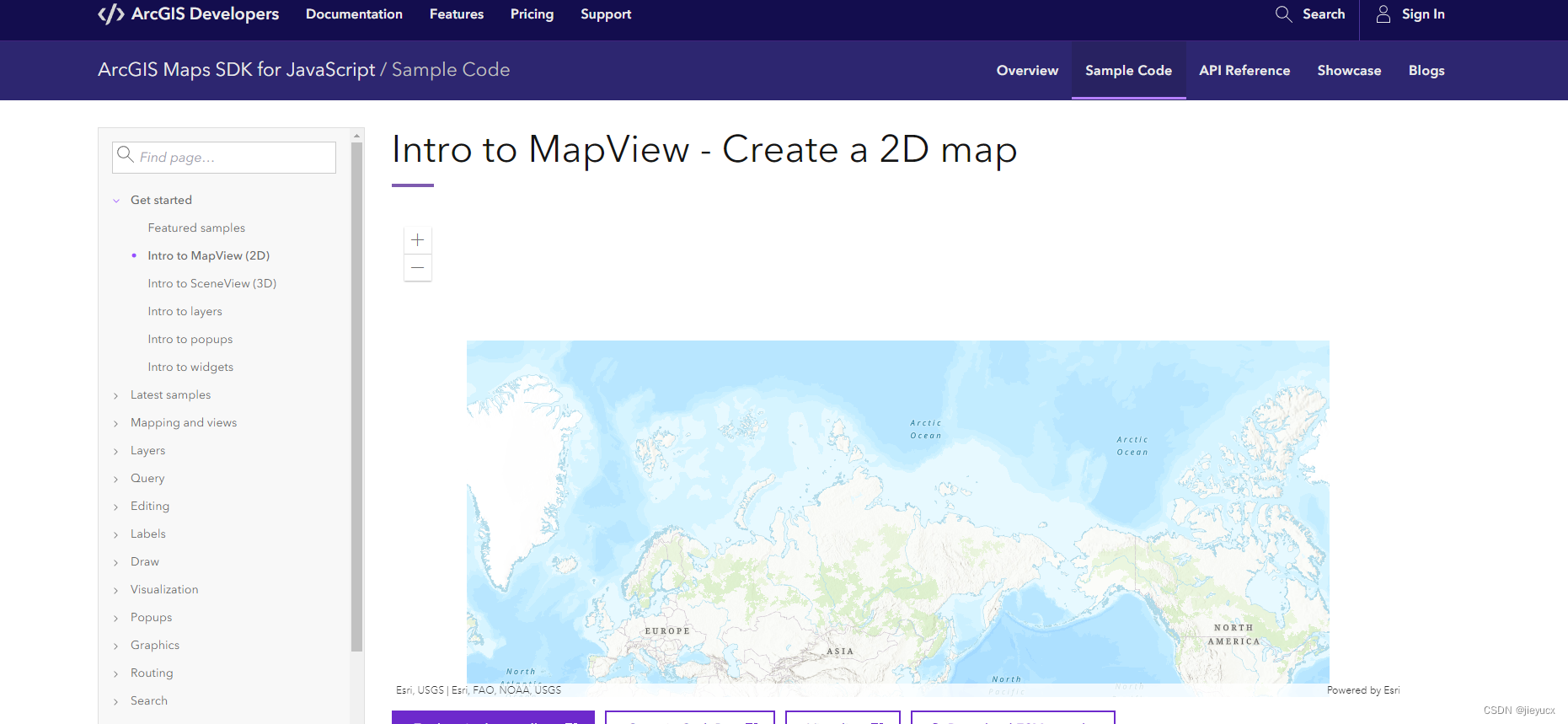Click Sign In link
This screenshot has height=724, width=1568.
click(1423, 14)
